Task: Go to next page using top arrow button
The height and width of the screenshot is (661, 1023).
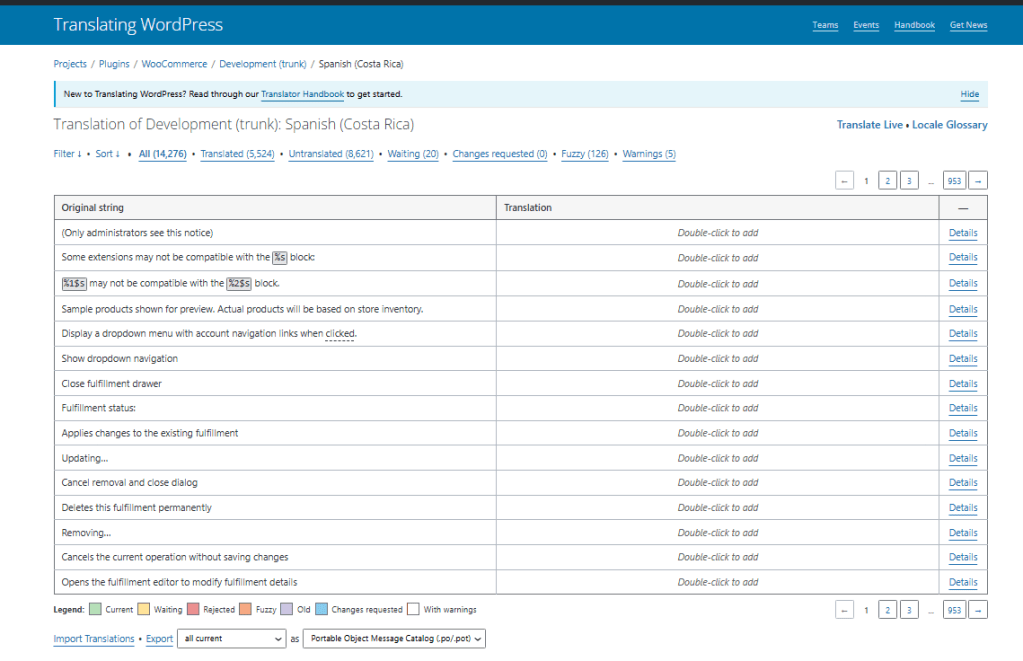Action: 978,181
